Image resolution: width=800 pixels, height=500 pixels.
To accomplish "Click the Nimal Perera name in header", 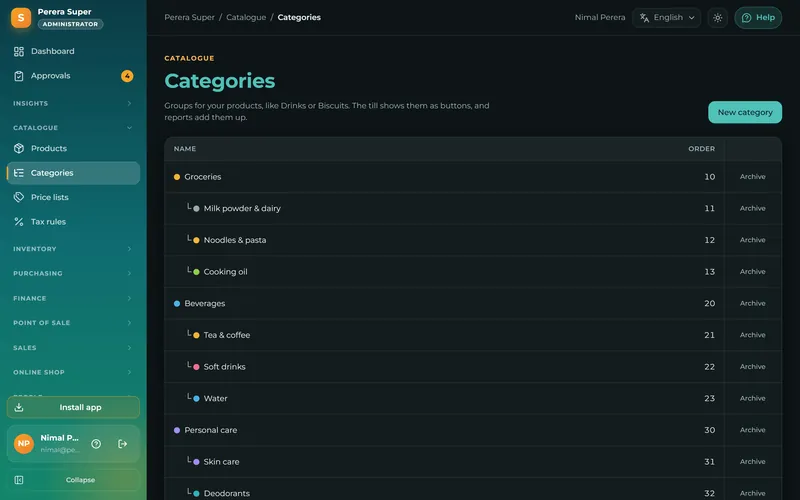I will click(x=599, y=17).
